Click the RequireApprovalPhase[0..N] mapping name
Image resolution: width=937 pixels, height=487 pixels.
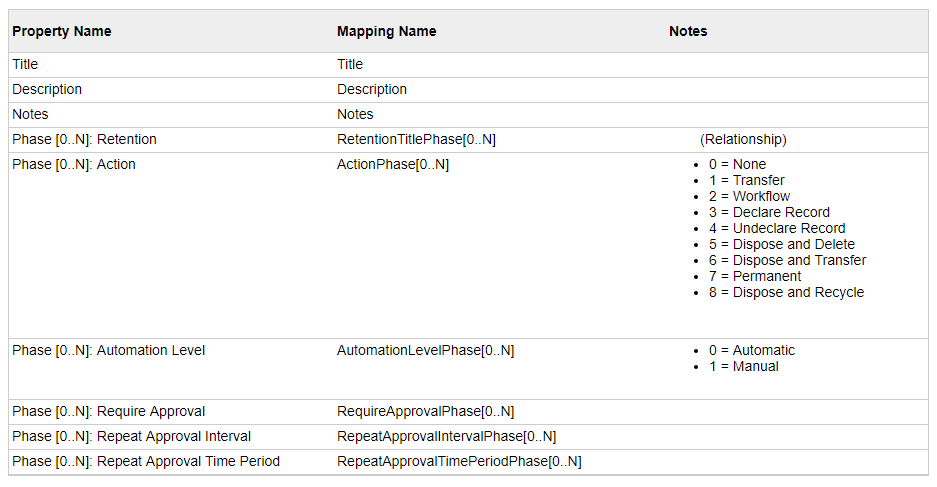click(x=426, y=411)
